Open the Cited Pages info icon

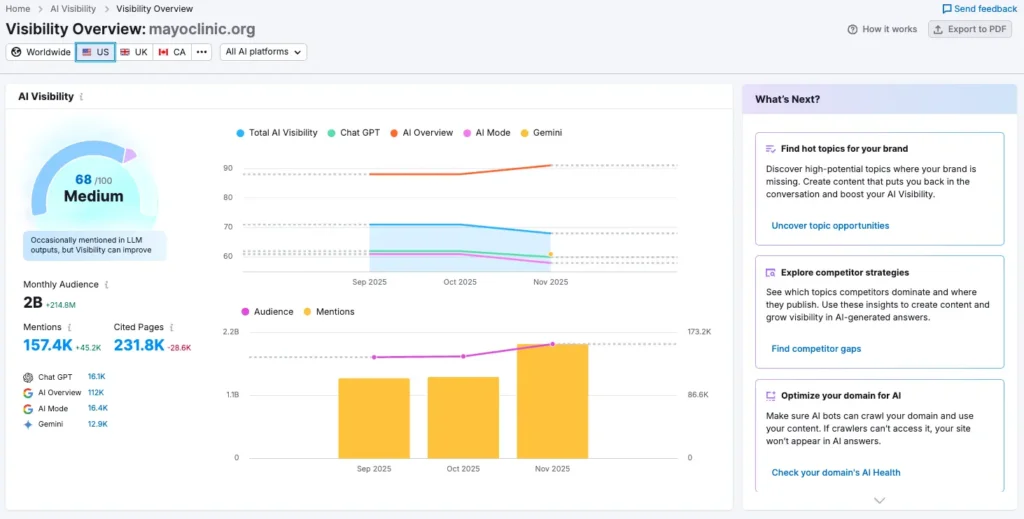[x=172, y=327]
